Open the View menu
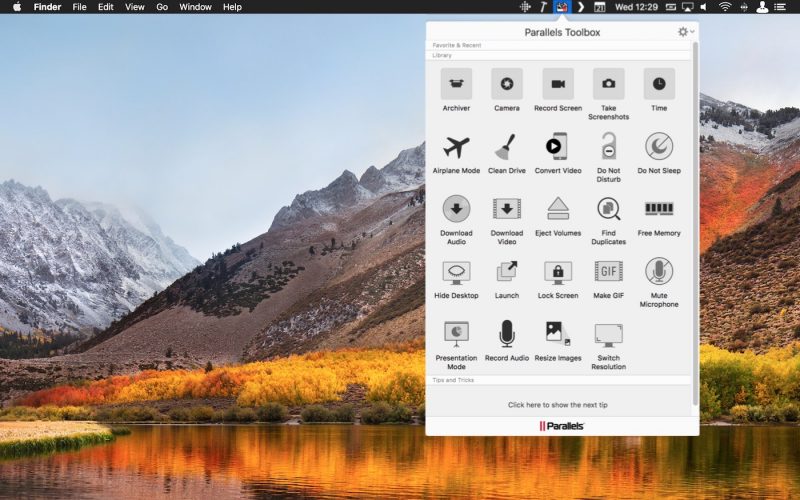 135,7
